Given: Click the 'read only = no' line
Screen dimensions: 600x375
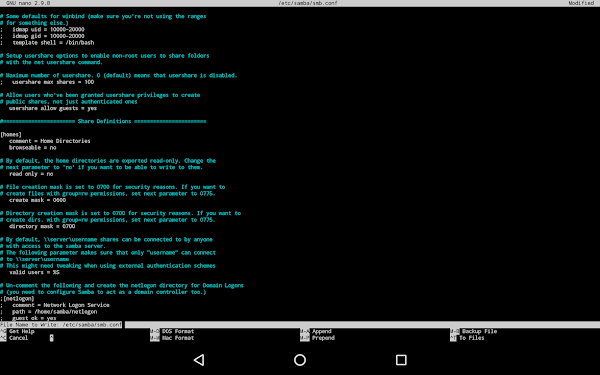Looking at the screenshot, I should pos(31,174).
